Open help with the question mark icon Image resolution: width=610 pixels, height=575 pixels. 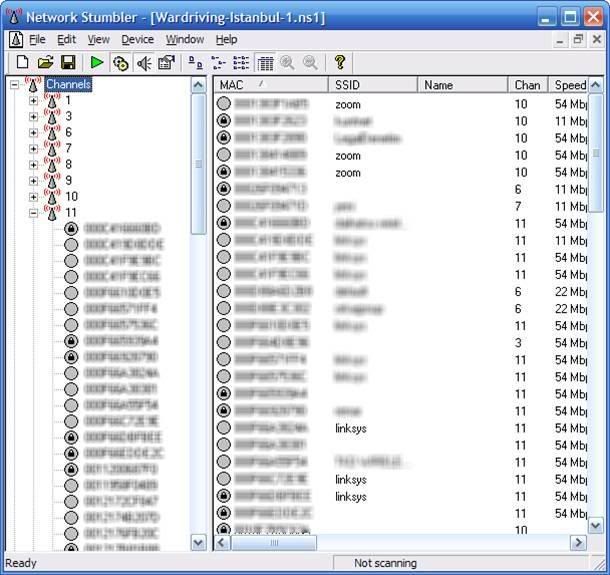[340, 62]
